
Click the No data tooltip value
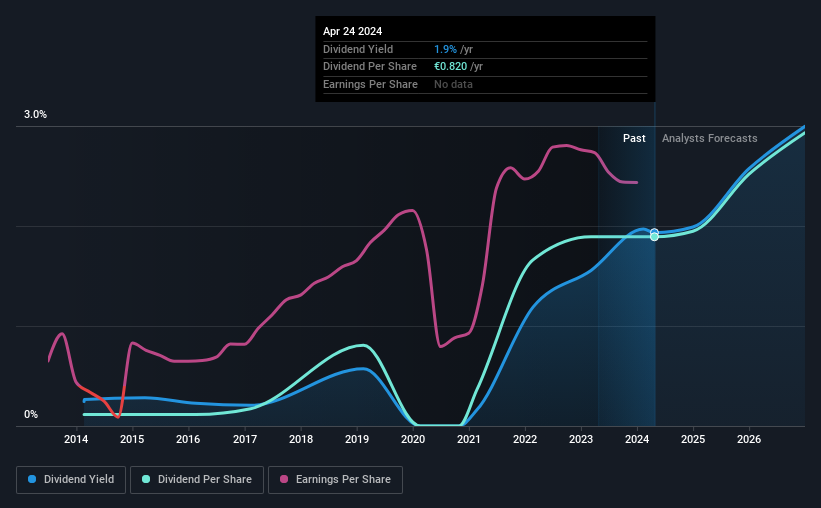[453, 84]
